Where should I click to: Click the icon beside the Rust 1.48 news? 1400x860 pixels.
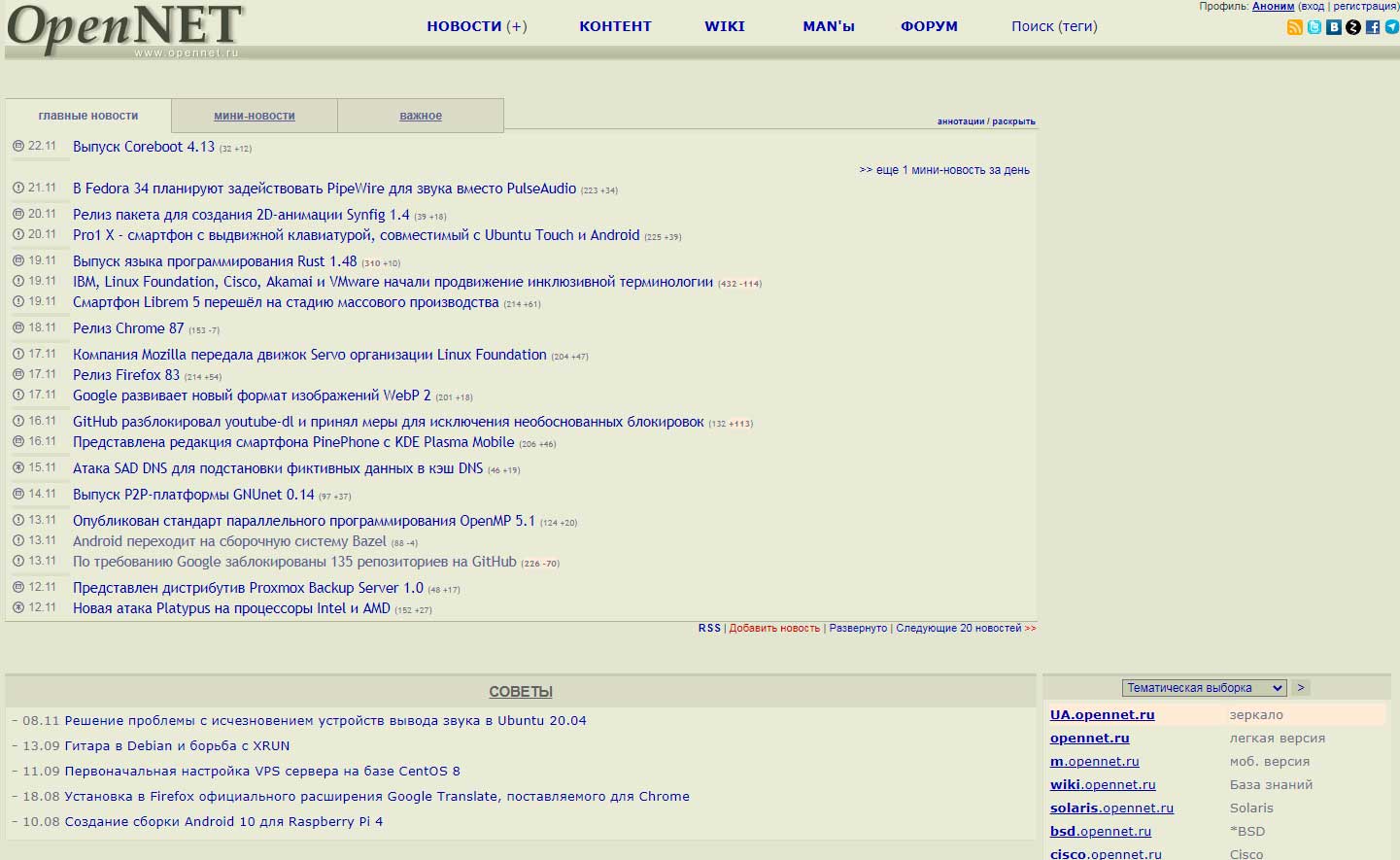(18, 260)
